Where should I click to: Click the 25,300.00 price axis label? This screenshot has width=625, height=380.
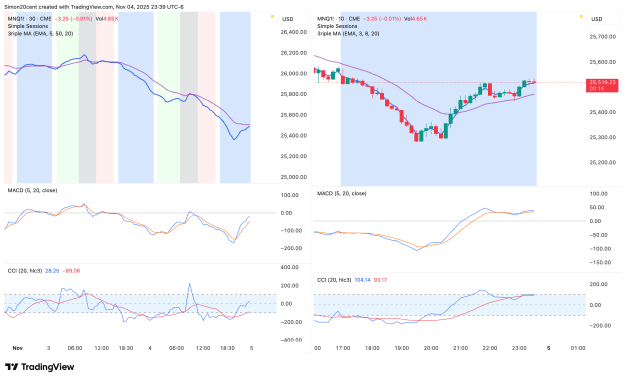coord(602,138)
